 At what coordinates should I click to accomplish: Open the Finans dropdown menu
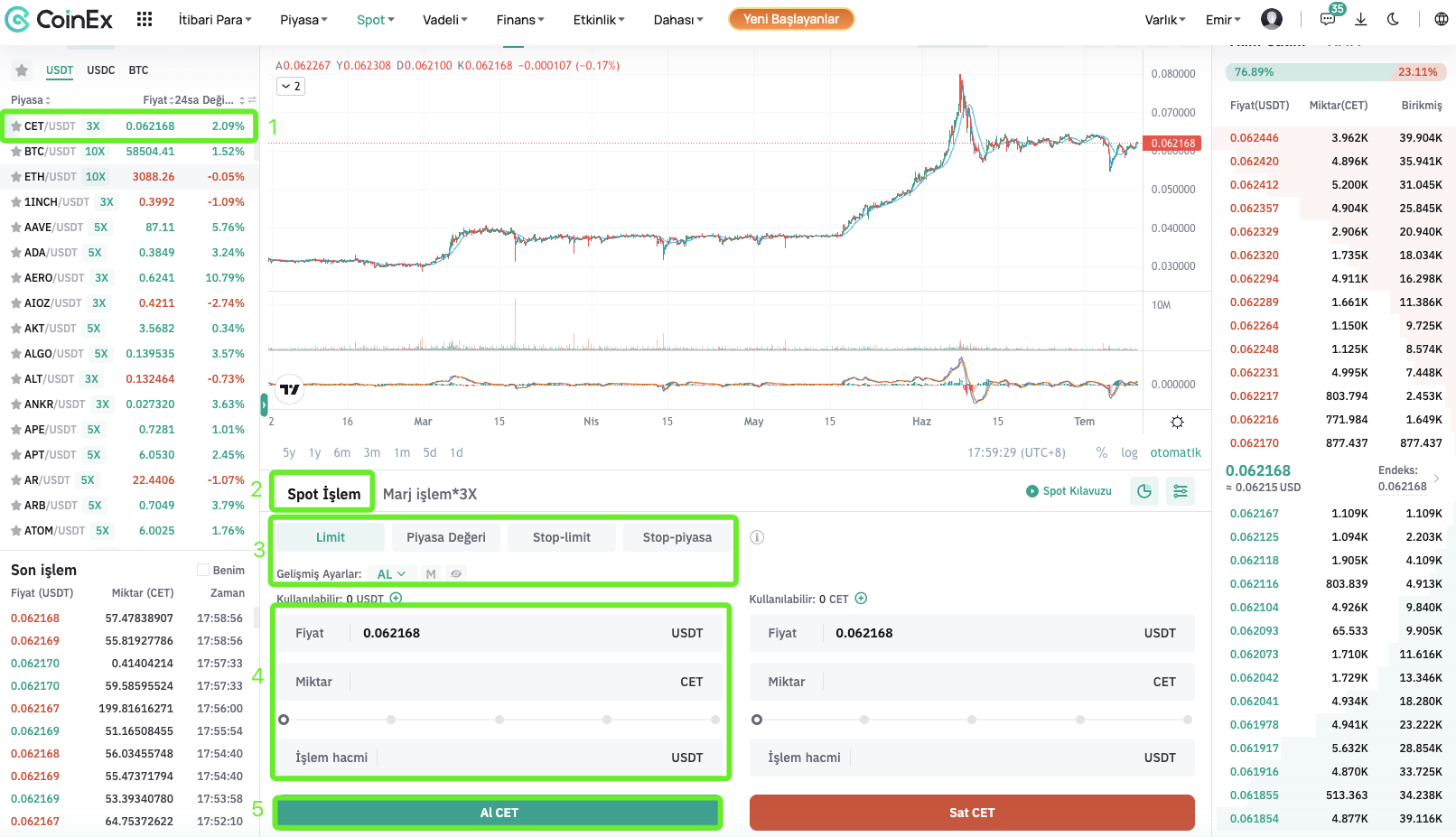coord(519,20)
